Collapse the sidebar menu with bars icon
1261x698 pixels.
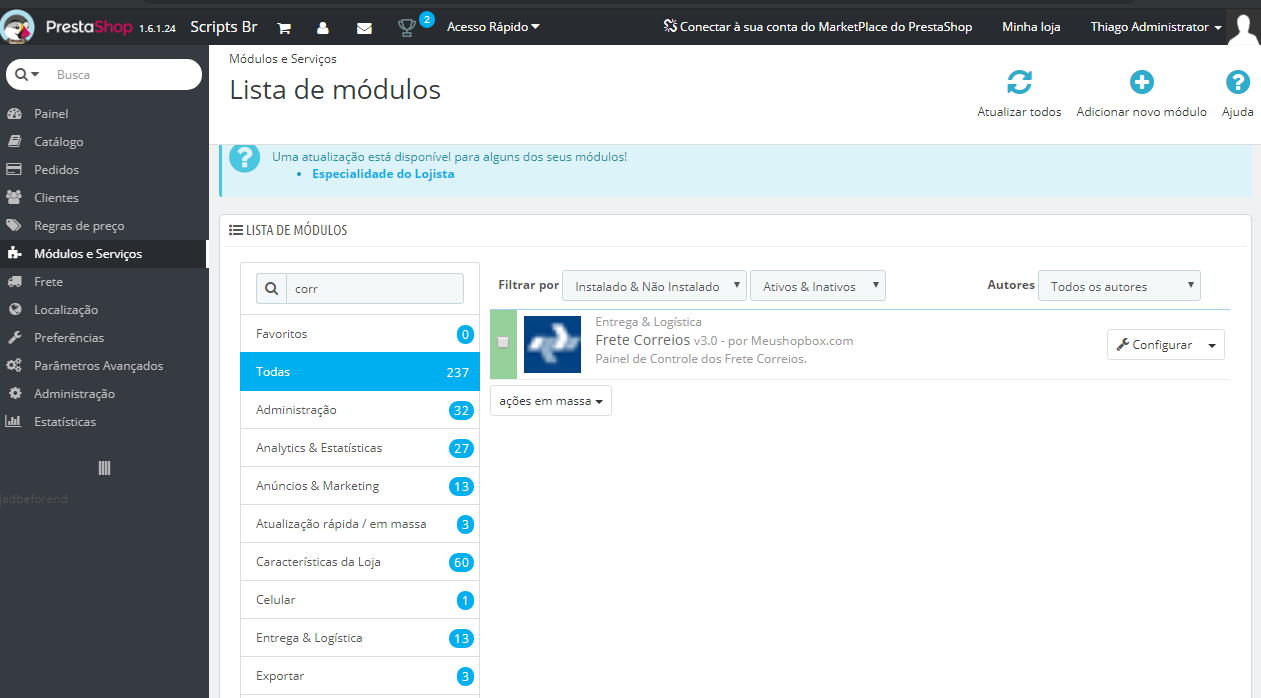click(x=104, y=468)
